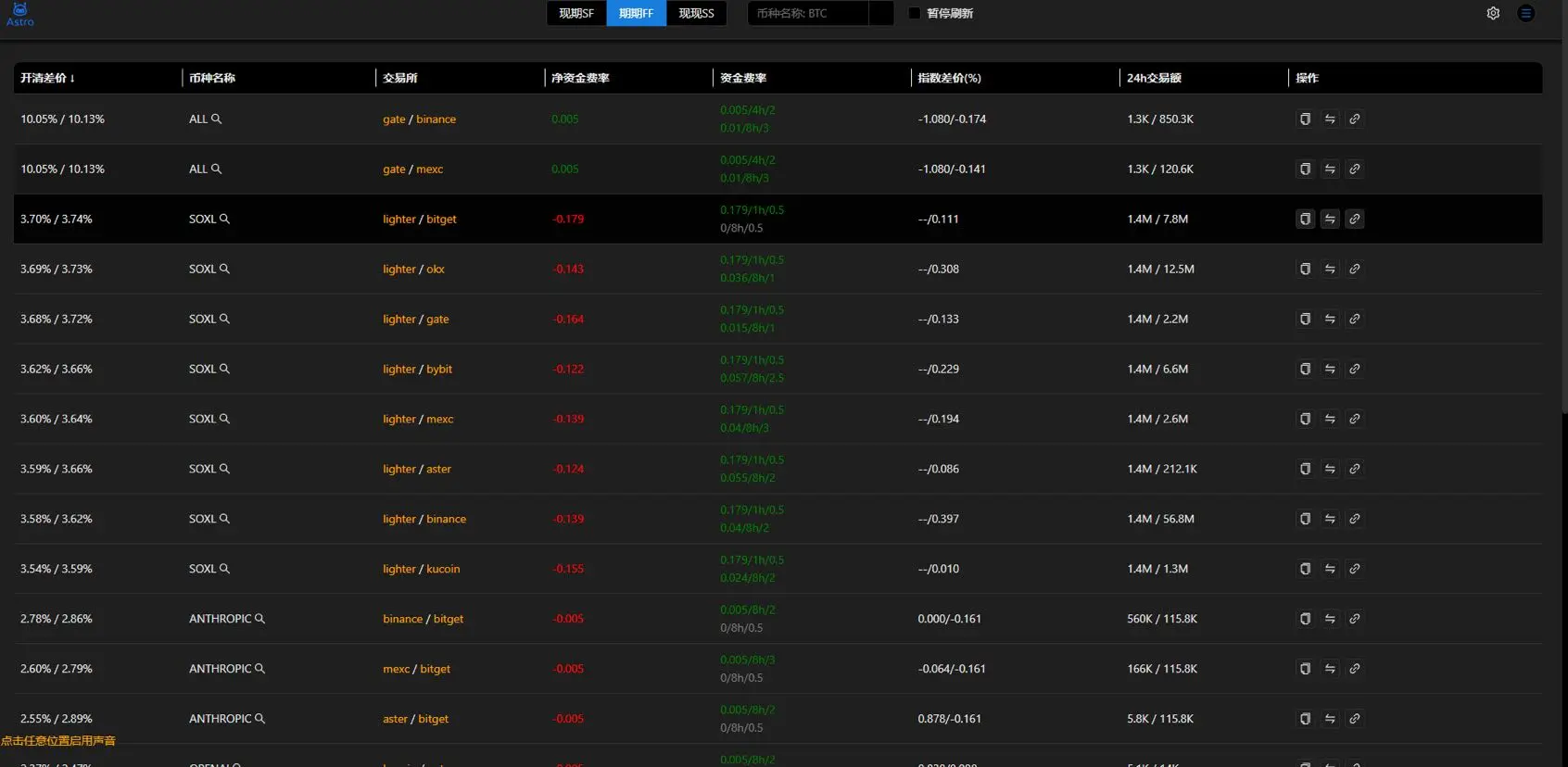The image size is (1568, 767).
Task: Swap icon for the SOXL lighter/kucoin row
Action: coord(1330,569)
